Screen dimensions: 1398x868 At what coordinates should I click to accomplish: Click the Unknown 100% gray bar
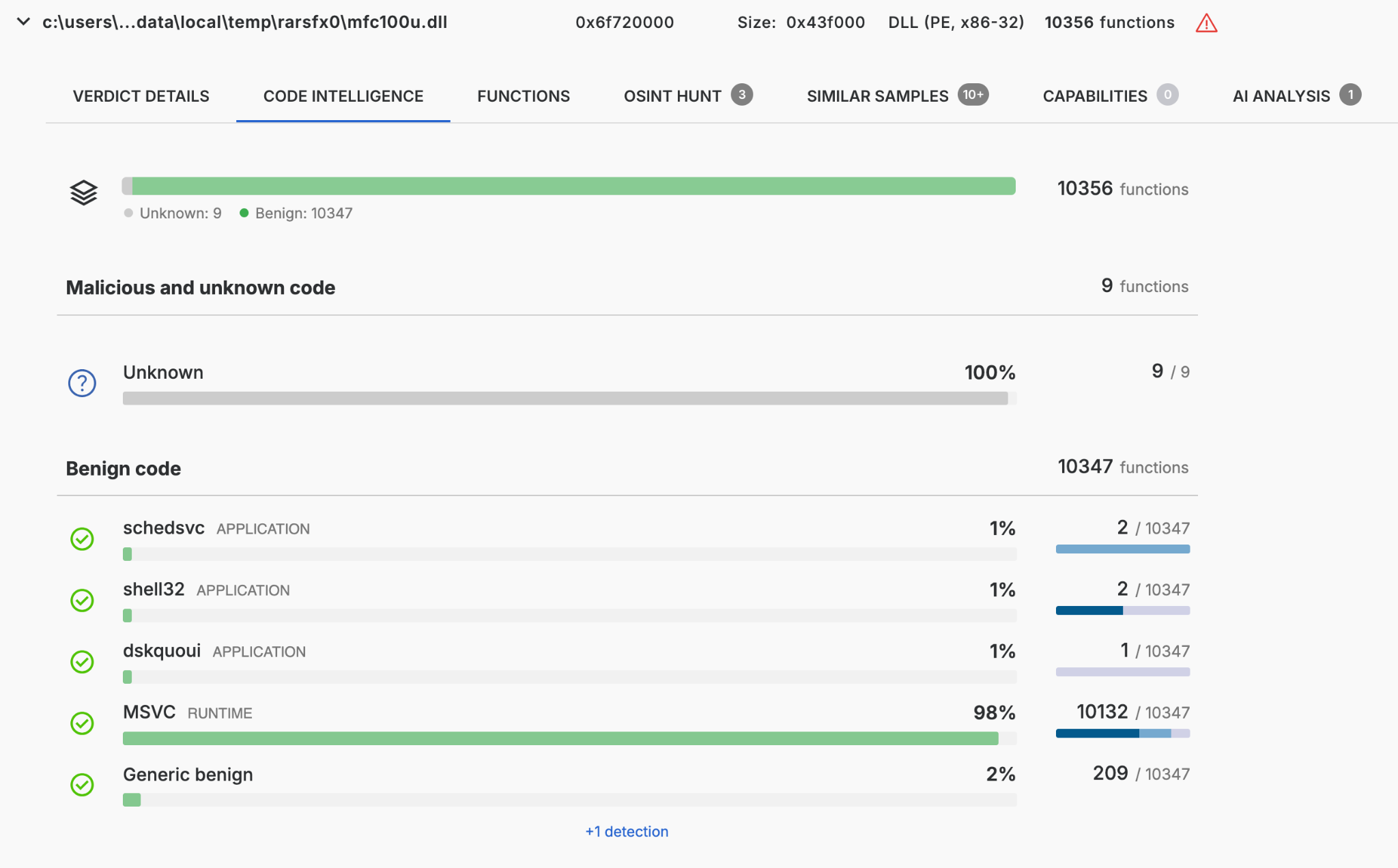click(x=565, y=399)
